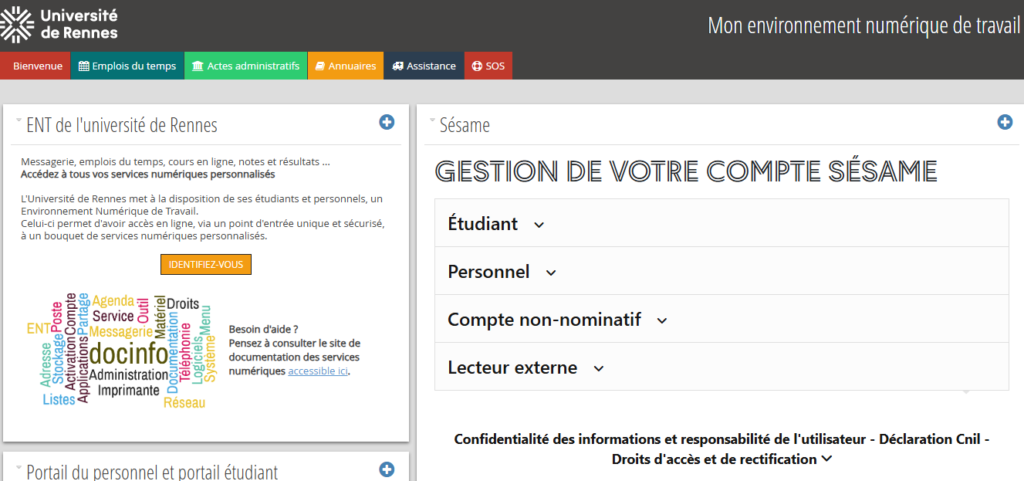Open the Assistance tab
The height and width of the screenshot is (481, 1024).
click(x=424, y=66)
